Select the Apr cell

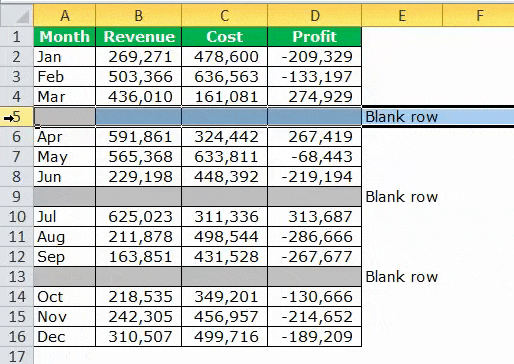point(64,137)
